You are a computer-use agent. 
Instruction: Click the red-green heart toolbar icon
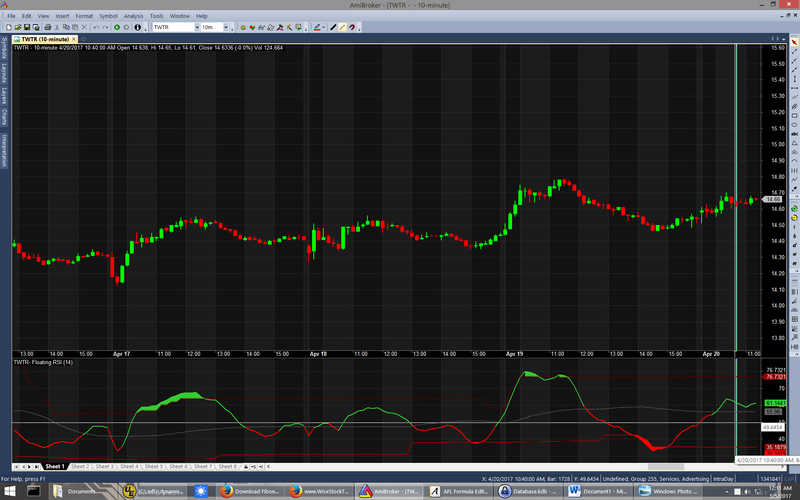click(x=252, y=27)
